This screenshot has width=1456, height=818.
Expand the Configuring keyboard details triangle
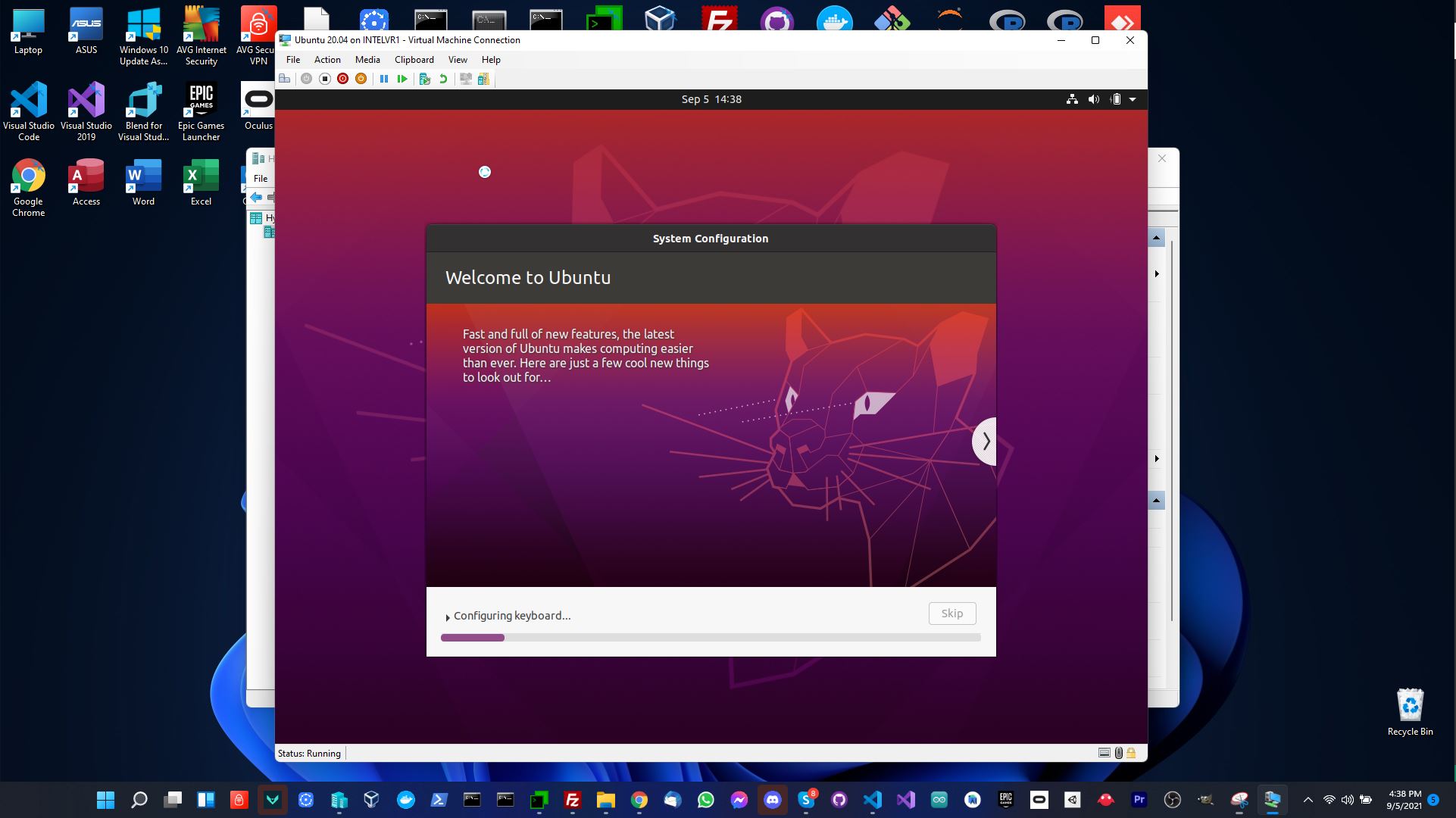point(448,617)
